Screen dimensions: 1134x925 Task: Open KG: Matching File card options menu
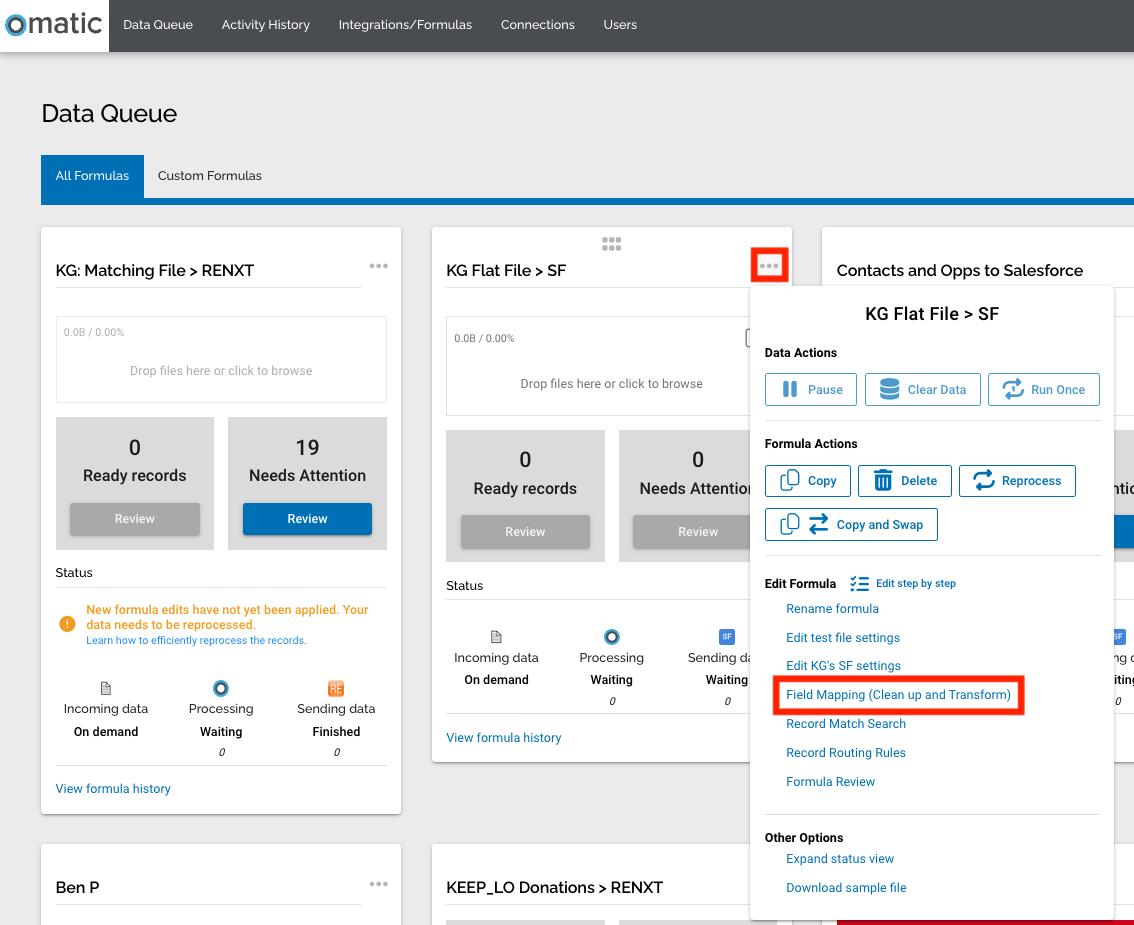[378, 266]
